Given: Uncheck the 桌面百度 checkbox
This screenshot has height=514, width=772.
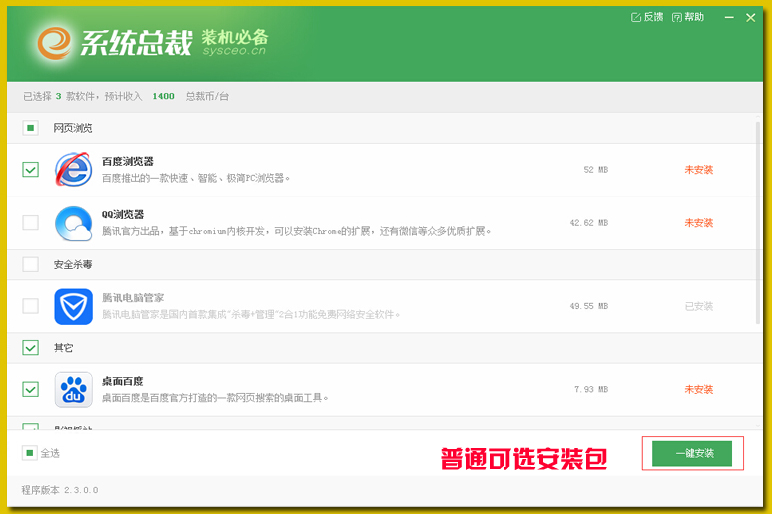Looking at the screenshot, I should click(31, 389).
